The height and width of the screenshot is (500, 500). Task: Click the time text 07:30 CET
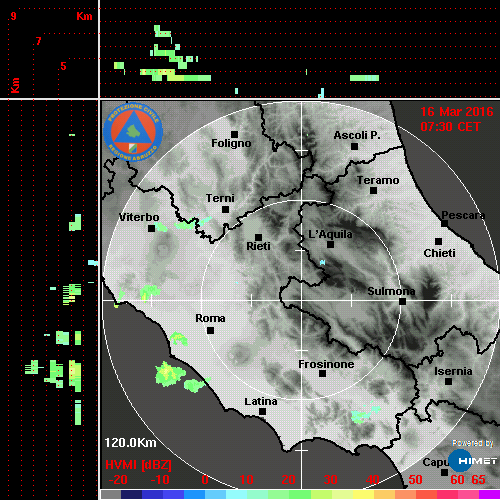point(450,127)
